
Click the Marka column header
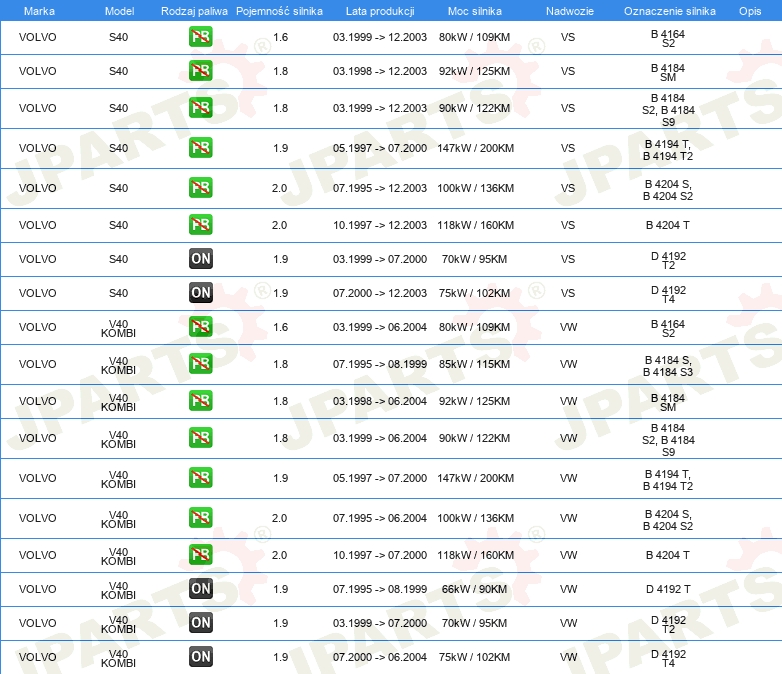click(38, 10)
